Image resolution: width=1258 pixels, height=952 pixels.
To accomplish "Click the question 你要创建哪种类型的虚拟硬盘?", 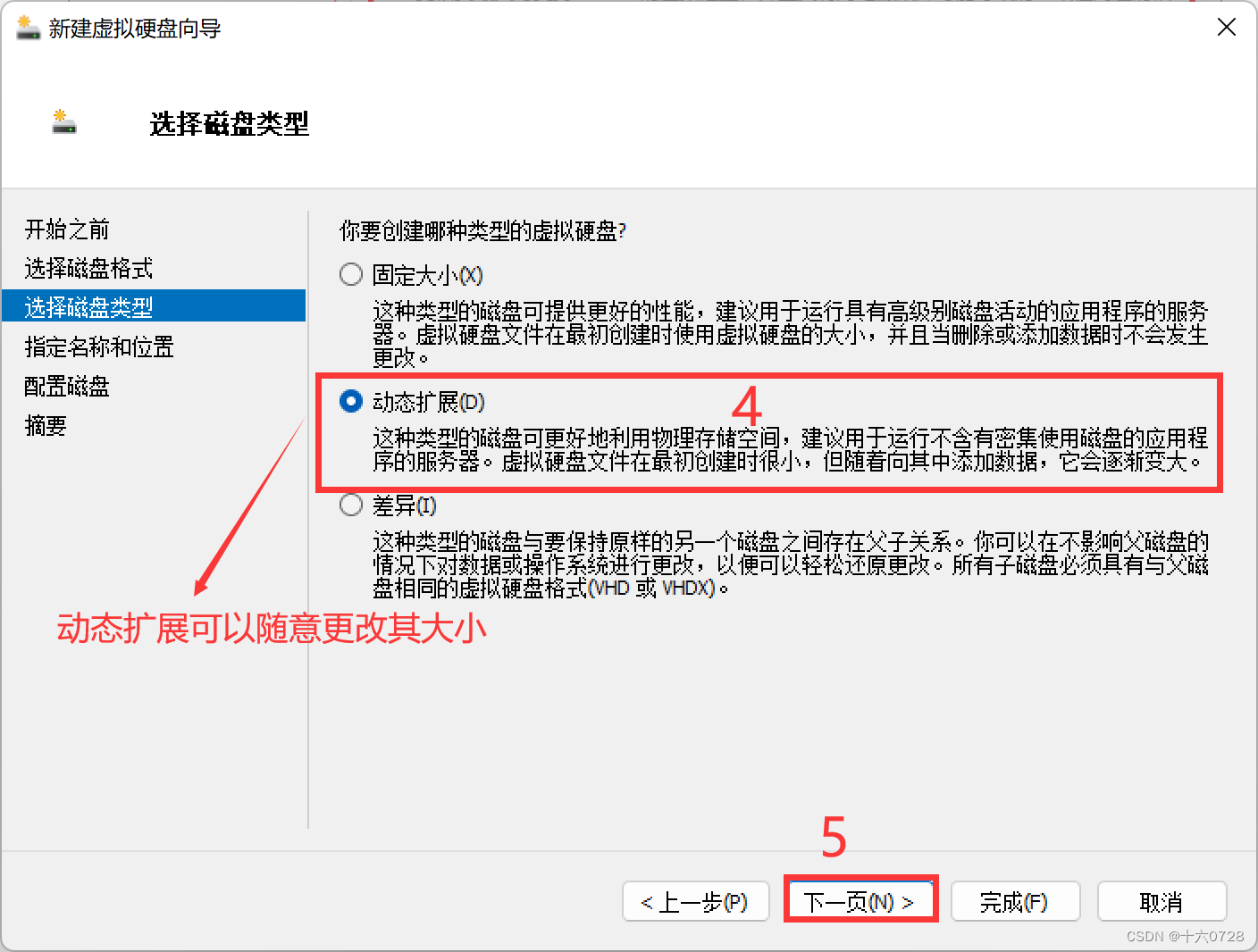I will 482,231.
